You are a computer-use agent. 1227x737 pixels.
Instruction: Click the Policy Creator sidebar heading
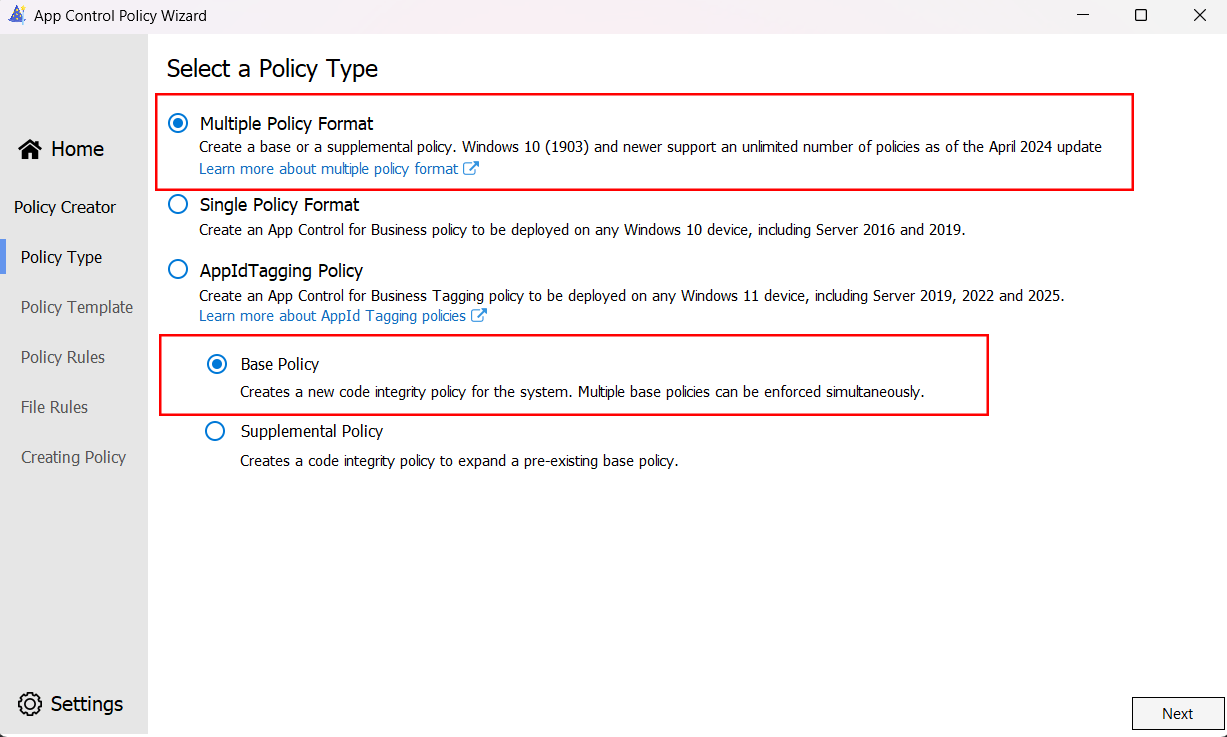65,207
